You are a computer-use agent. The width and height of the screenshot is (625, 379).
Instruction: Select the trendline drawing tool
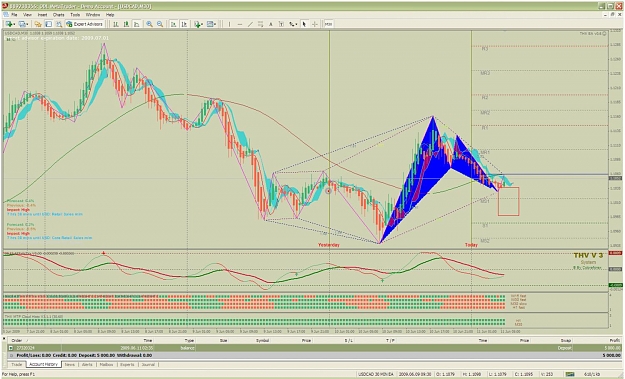pyautogui.click(x=250, y=24)
